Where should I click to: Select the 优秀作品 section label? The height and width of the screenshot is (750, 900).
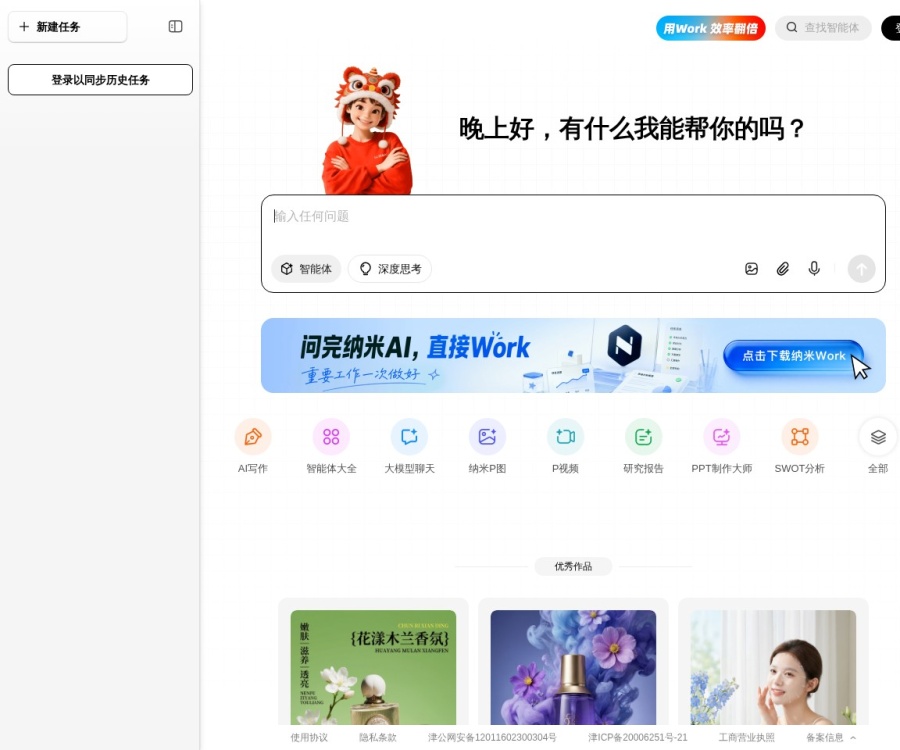(x=573, y=566)
